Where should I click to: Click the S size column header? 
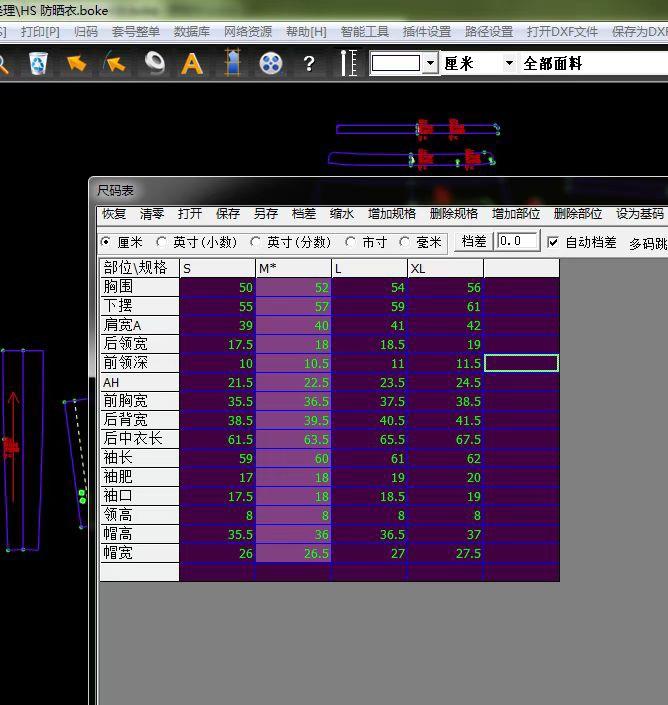click(x=217, y=268)
